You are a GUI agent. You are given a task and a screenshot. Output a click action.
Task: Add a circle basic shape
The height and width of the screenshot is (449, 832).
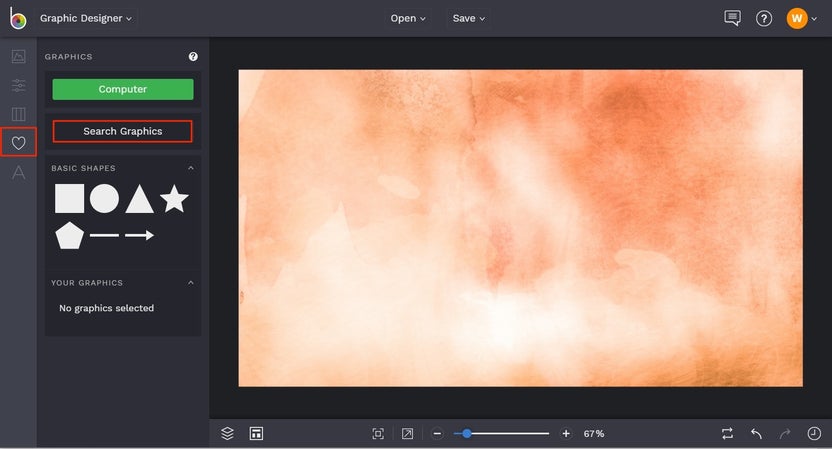click(105, 198)
